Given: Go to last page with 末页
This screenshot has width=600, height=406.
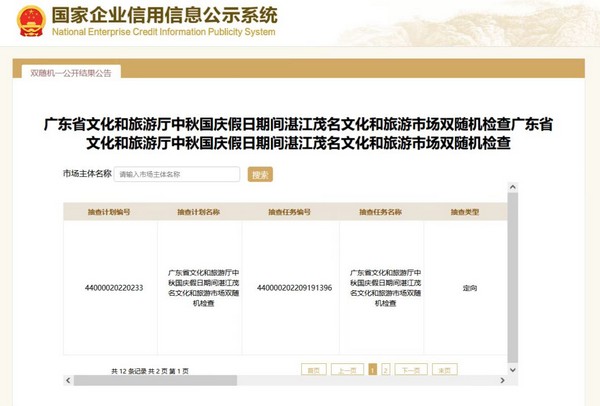Looking at the screenshot, I should (x=443, y=369).
